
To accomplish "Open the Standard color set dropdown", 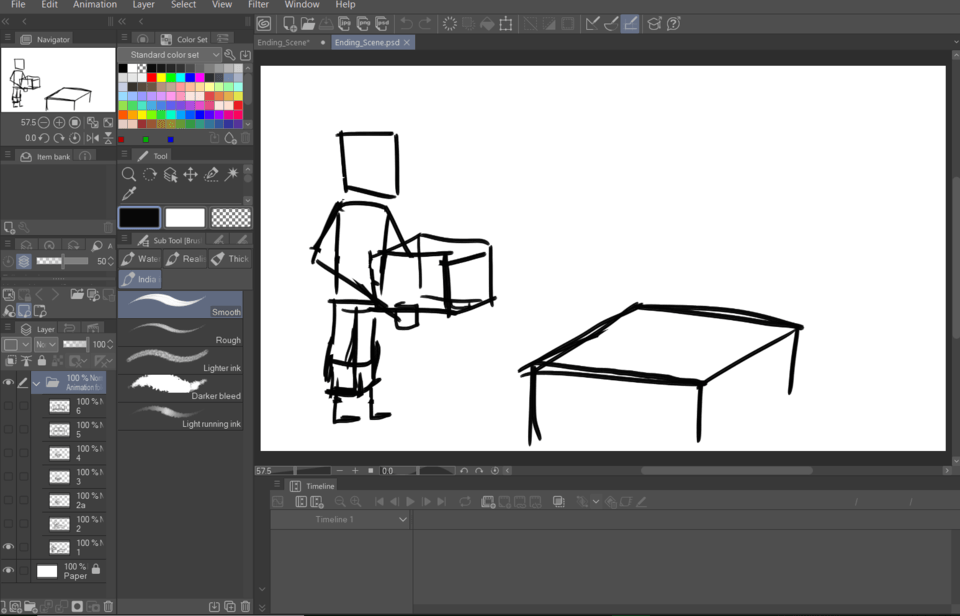I will coord(170,55).
